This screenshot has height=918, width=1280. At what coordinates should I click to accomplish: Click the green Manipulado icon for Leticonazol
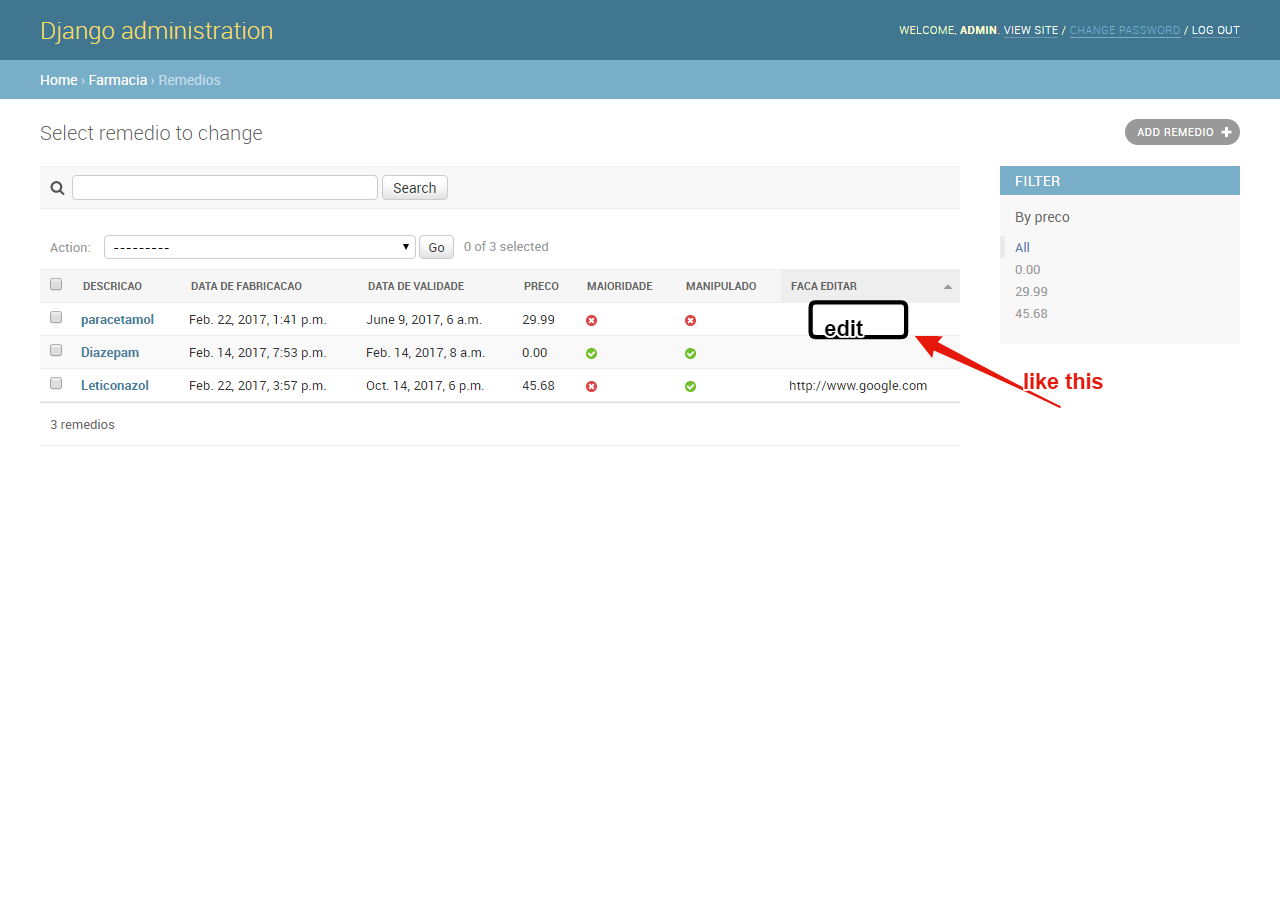(691, 386)
